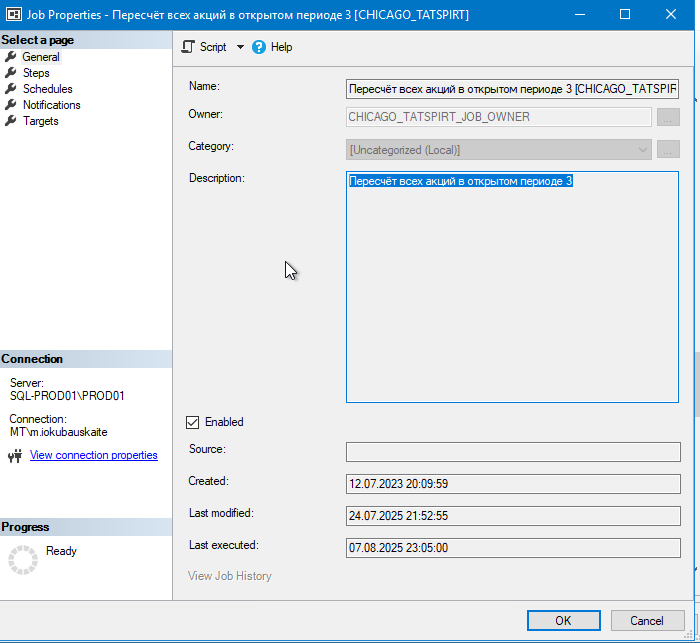Open the Targets page

41,121
